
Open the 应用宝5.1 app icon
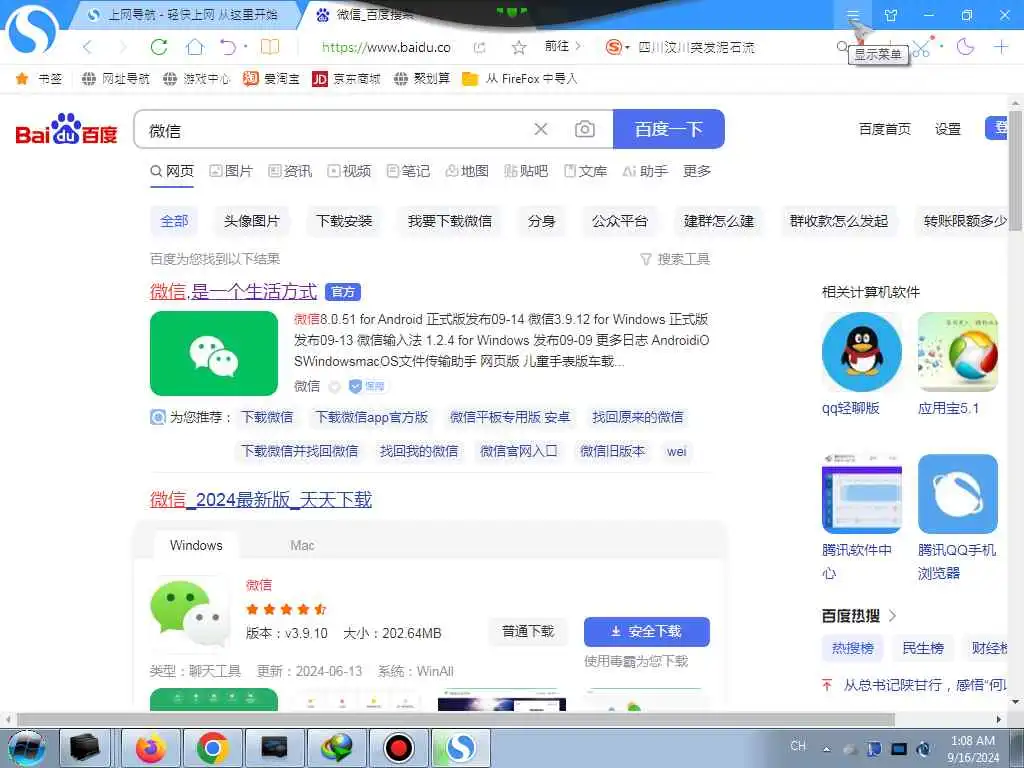pyautogui.click(x=957, y=352)
